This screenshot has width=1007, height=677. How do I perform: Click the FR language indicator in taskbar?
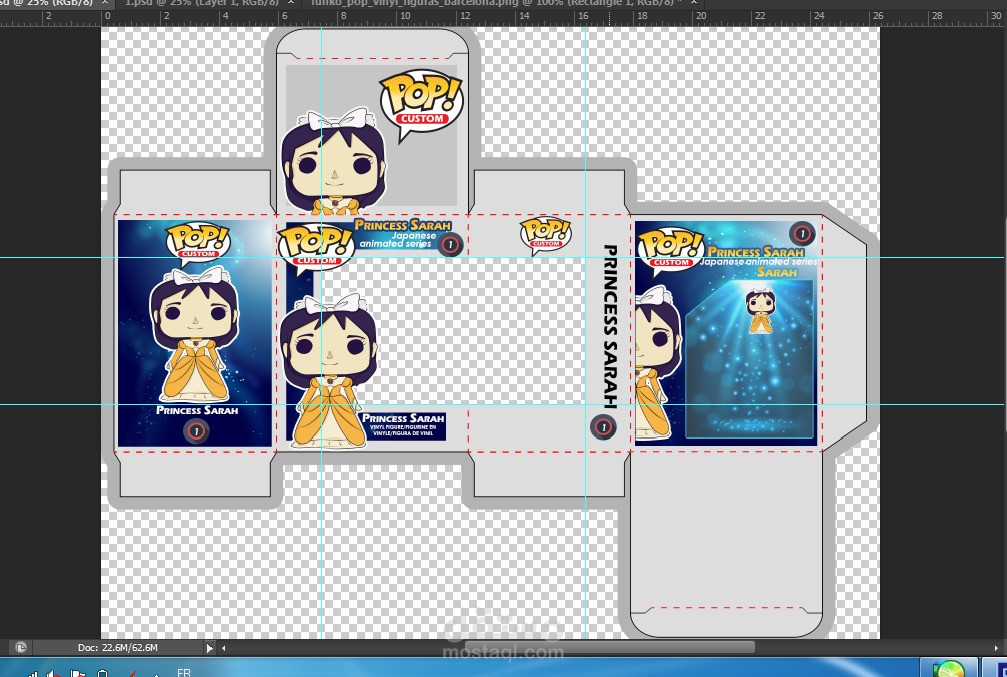pyautogui.click(x=184, y=673)
